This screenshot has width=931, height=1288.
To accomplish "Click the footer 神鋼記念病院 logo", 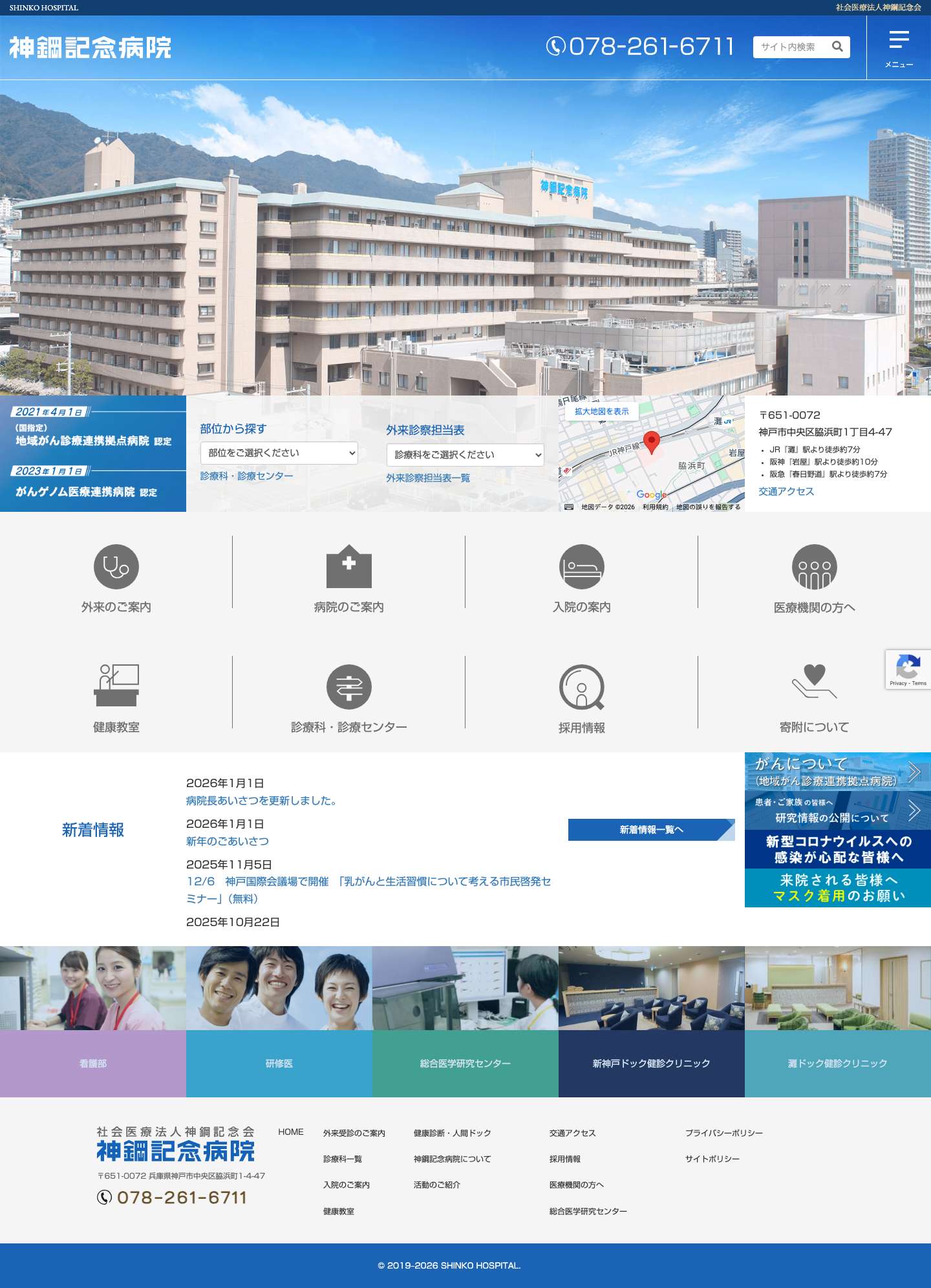I will tap(176, 1145).
